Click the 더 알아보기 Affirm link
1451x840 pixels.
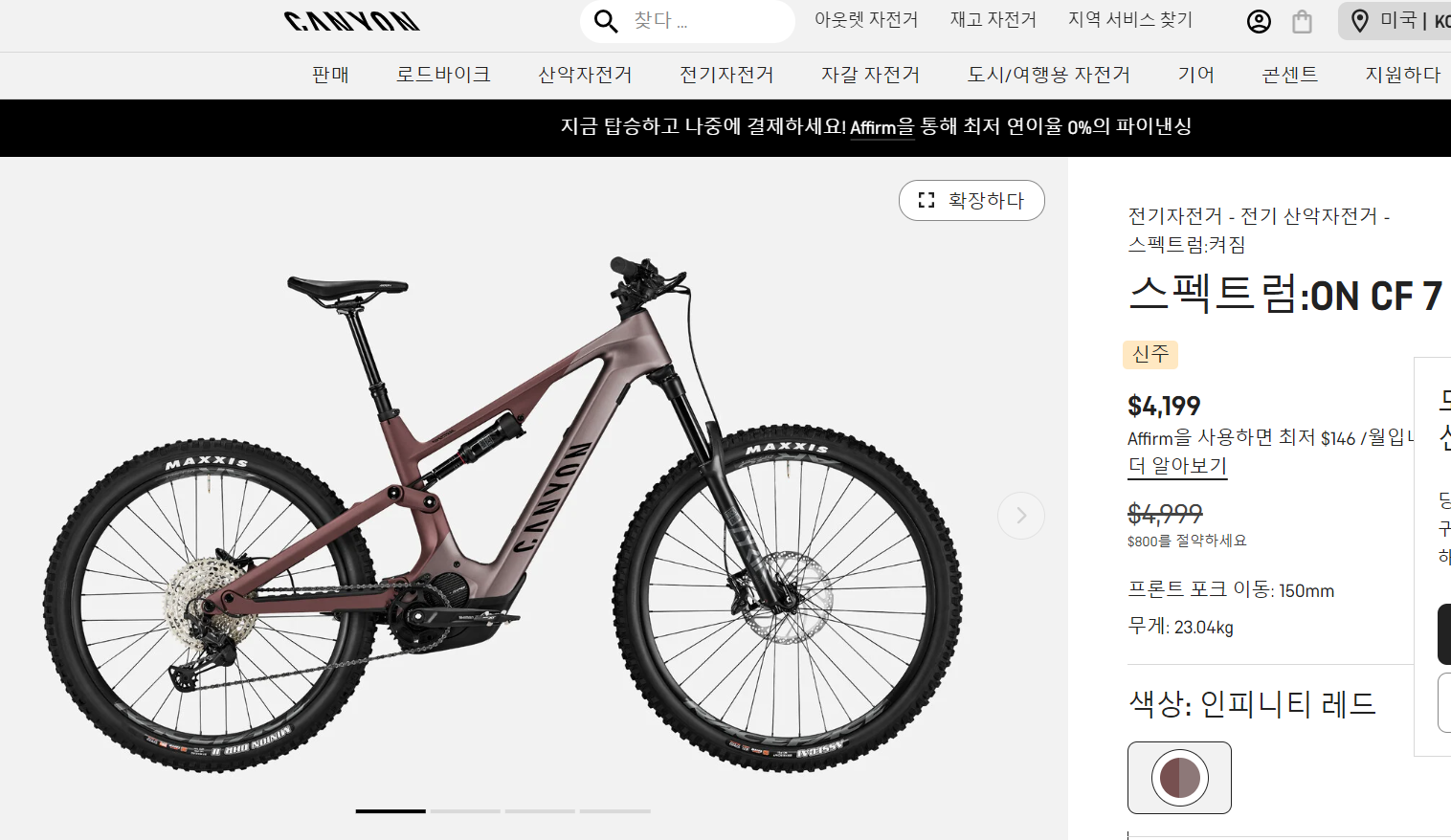1177,466
